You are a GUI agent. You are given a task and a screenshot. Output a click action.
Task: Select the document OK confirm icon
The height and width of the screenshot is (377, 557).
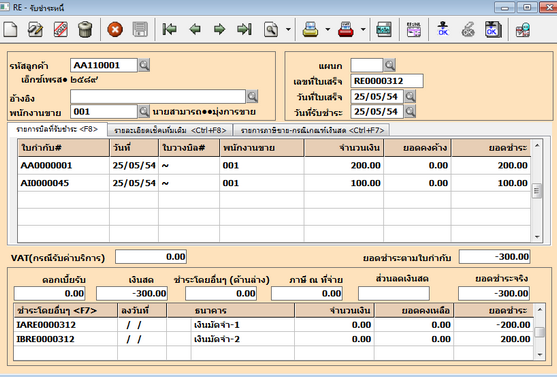pyautogui.click(x=493, y=29)
